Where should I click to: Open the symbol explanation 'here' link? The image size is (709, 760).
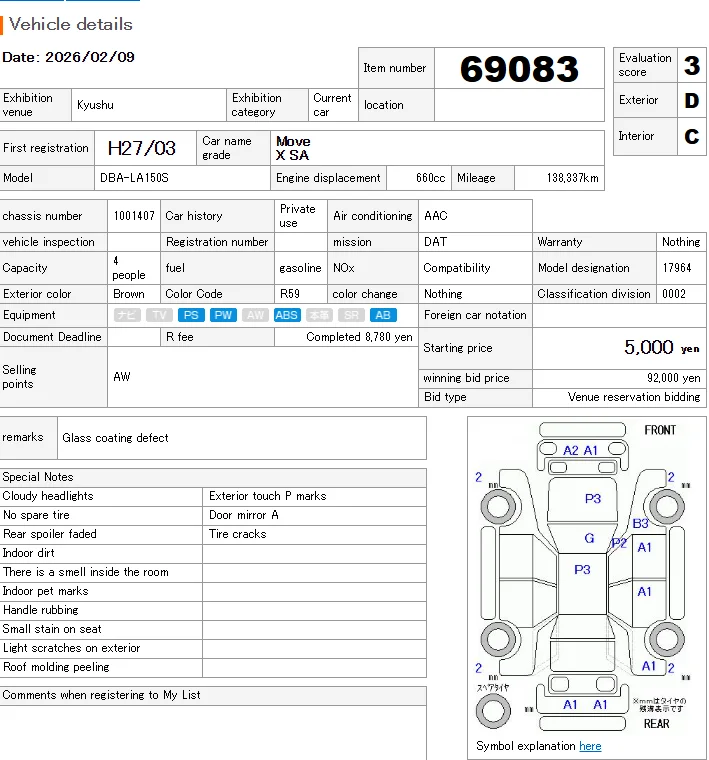590,746
